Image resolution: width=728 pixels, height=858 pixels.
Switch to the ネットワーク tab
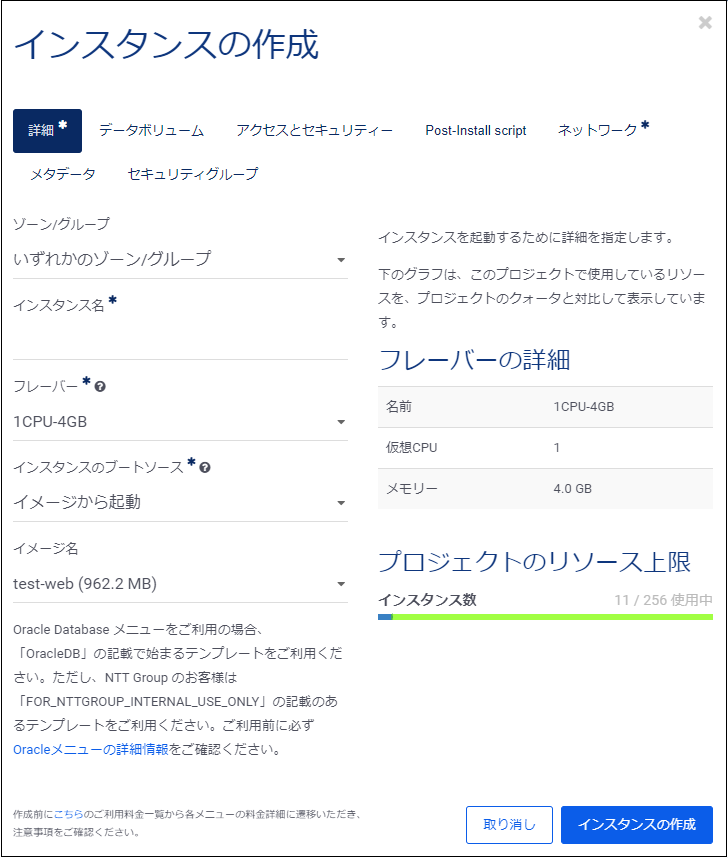603,129
